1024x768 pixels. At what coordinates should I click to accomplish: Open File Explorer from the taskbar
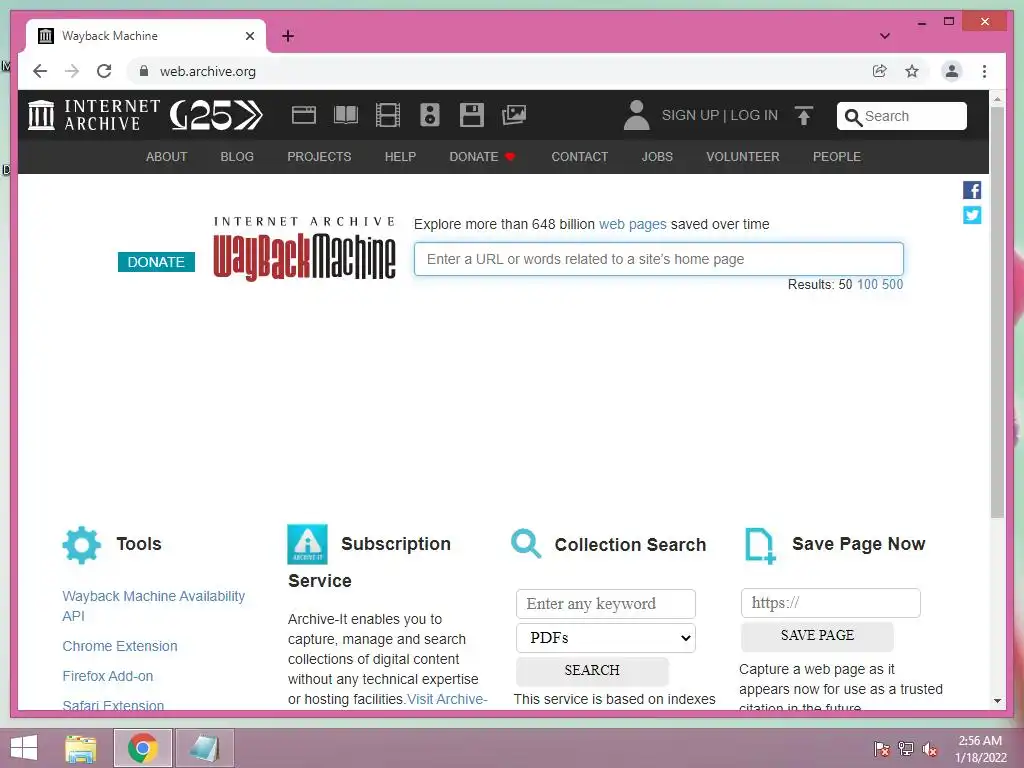(81, 748)
